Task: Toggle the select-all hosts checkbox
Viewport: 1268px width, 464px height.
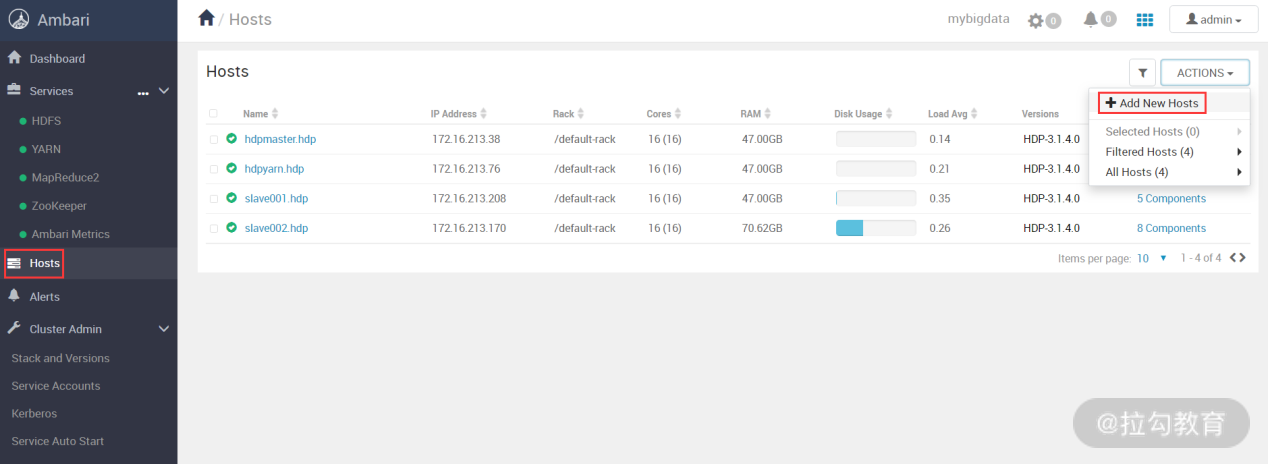Action: (213, 114)
